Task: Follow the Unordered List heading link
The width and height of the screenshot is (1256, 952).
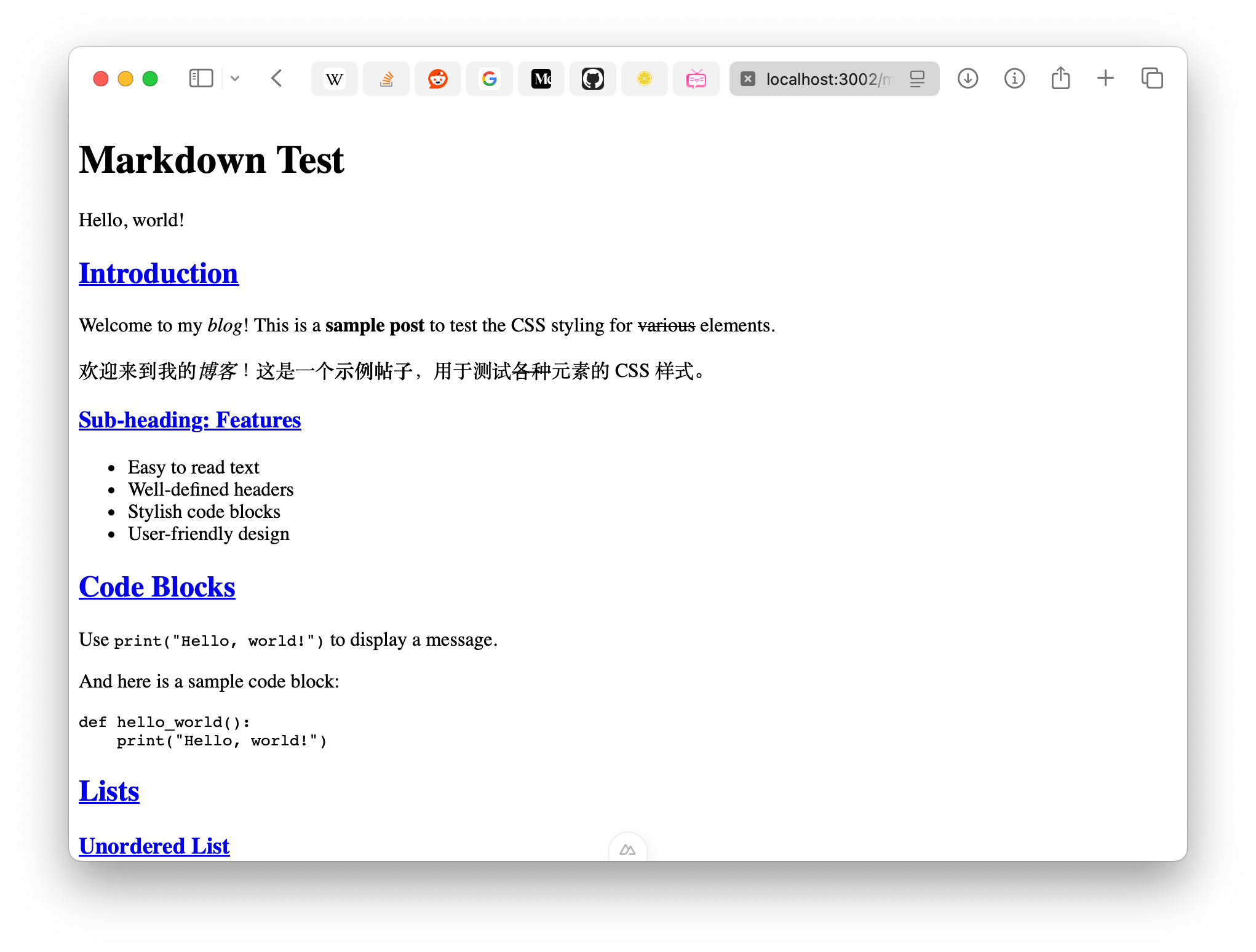Action: click(154, 846)
